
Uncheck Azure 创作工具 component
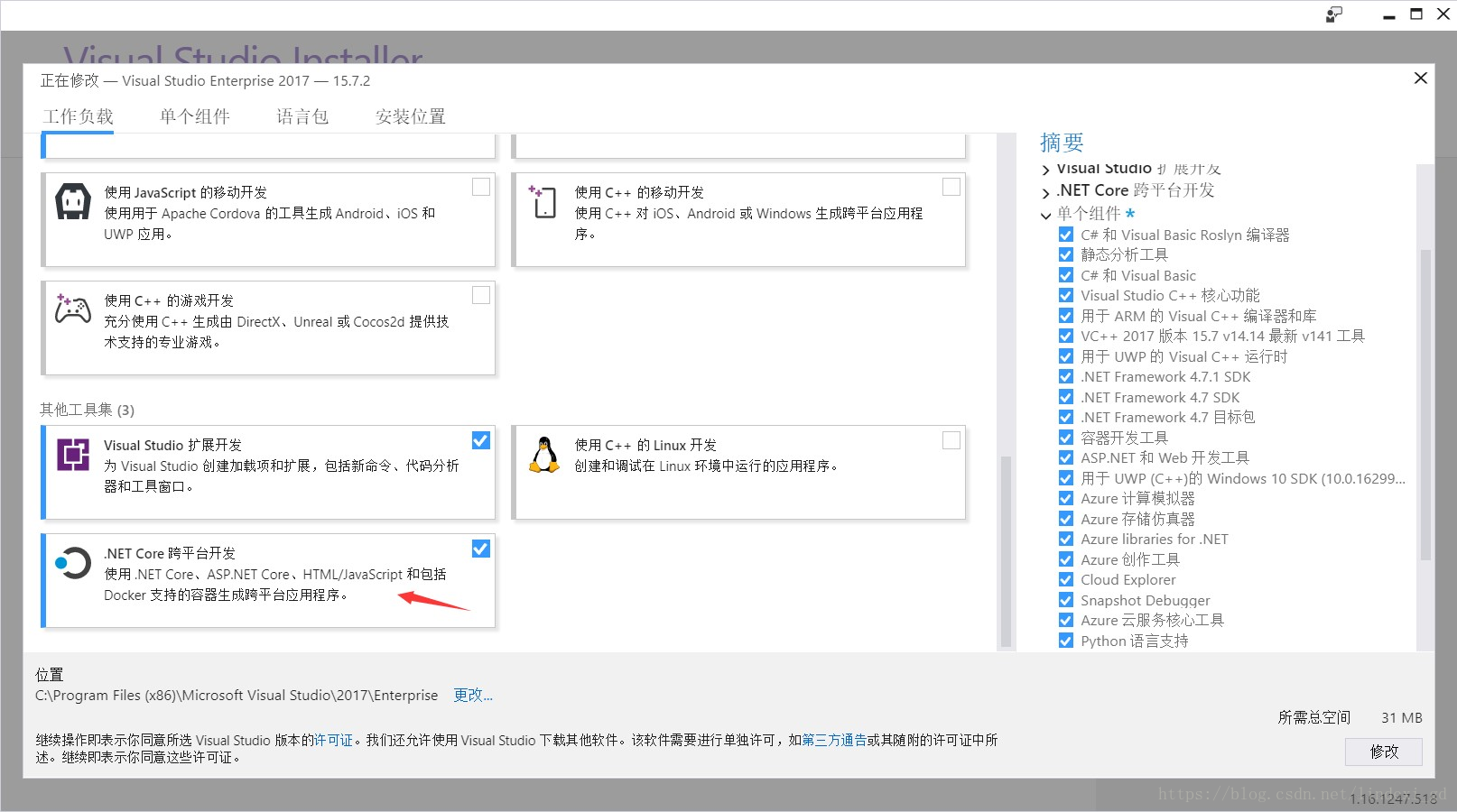[1066, 559]
